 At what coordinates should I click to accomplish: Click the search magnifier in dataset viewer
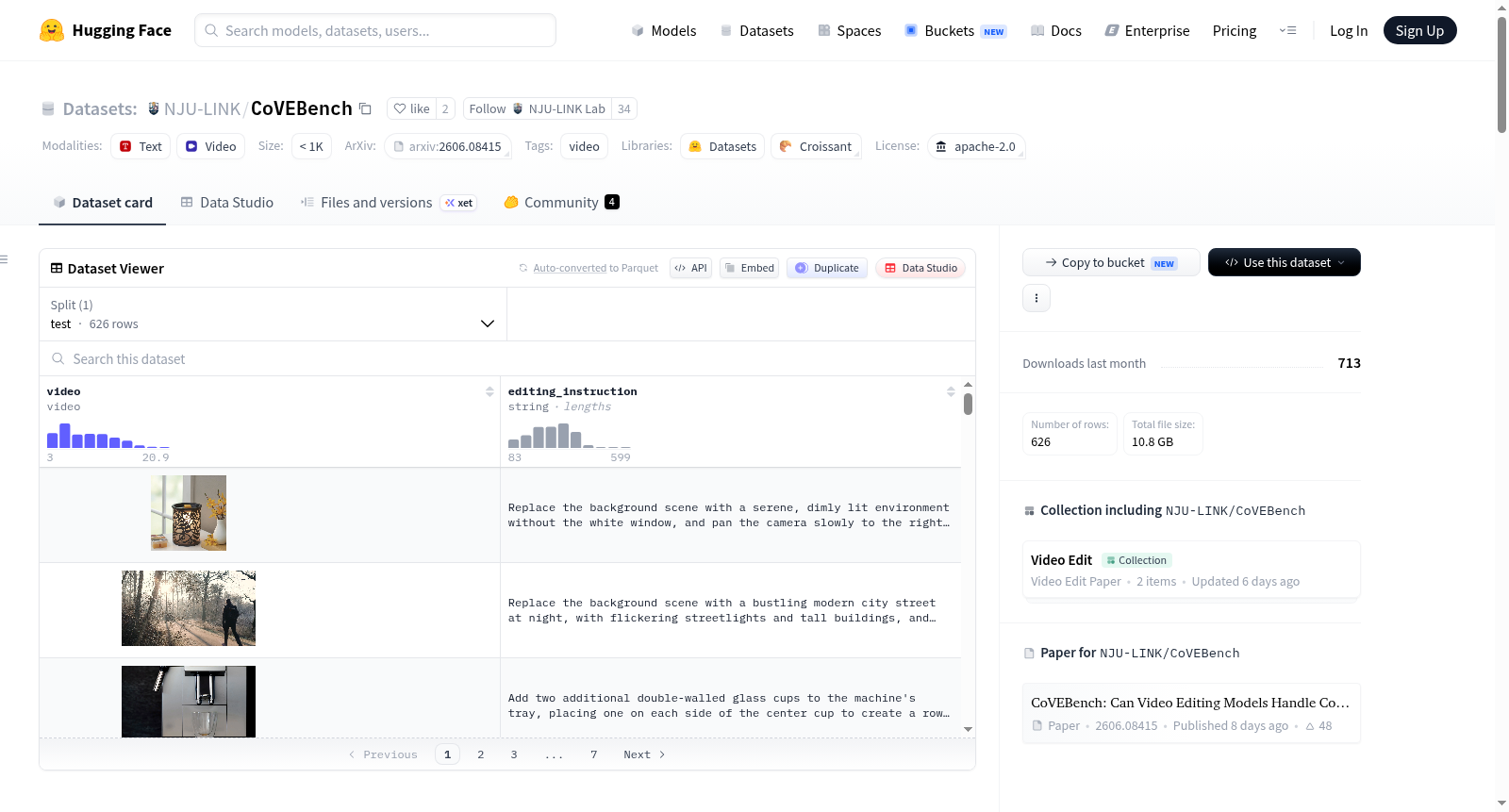click(x=58, y=358)
